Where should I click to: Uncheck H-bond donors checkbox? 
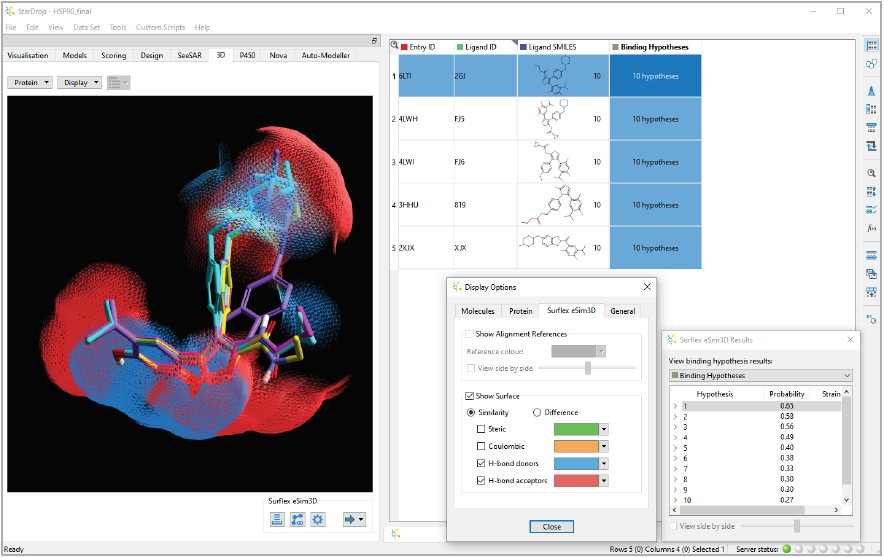[x=481, y=463]
